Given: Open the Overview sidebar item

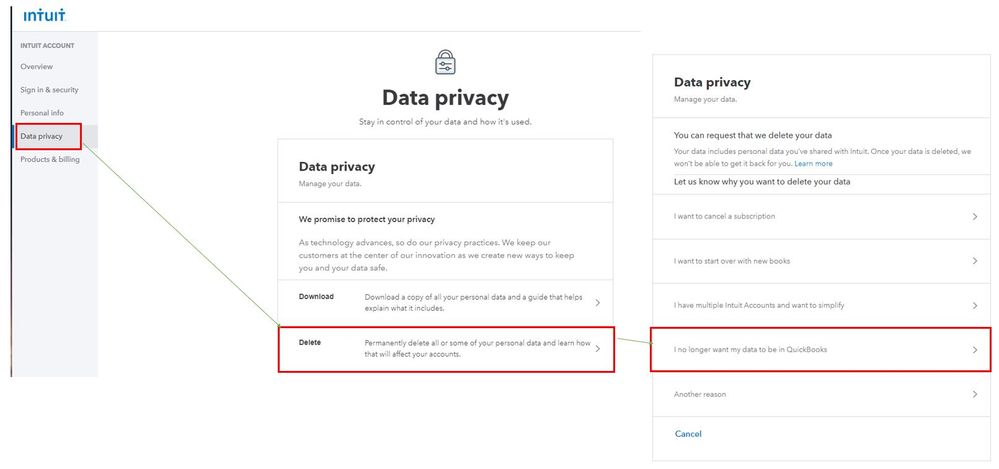Looking at the screenshot, I should [36, 67].
